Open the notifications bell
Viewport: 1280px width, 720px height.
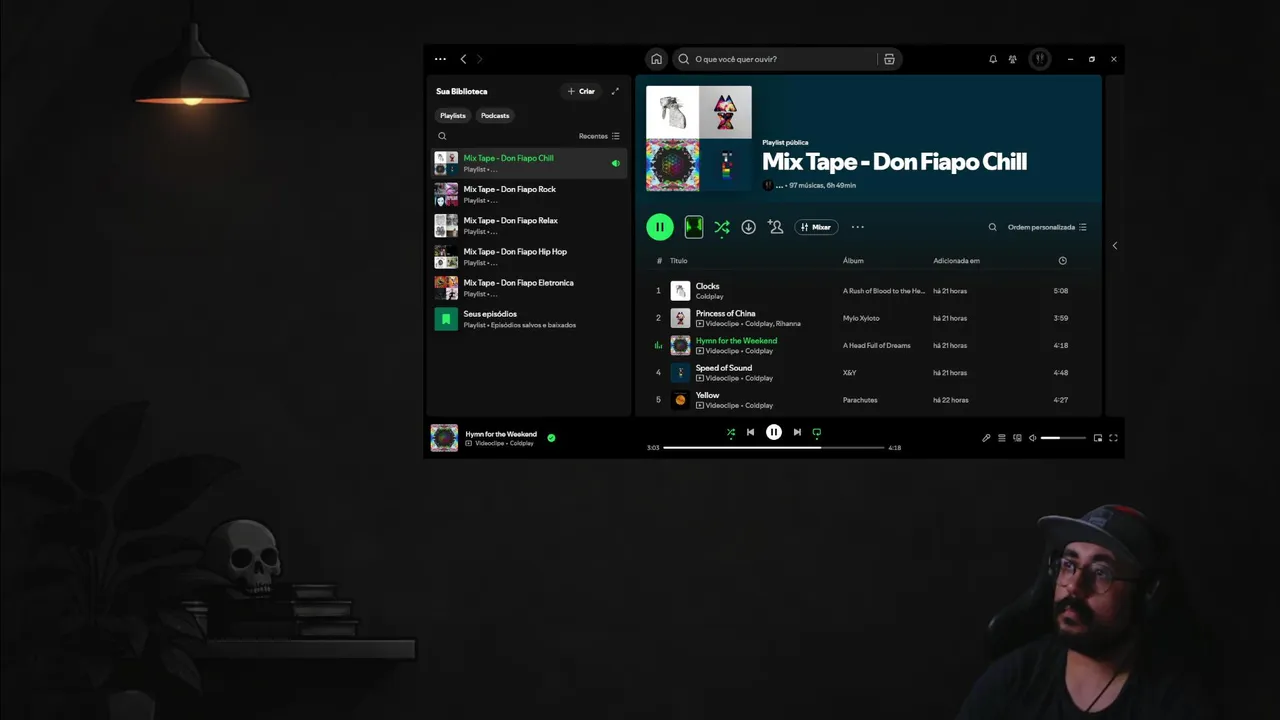point(993,59)
